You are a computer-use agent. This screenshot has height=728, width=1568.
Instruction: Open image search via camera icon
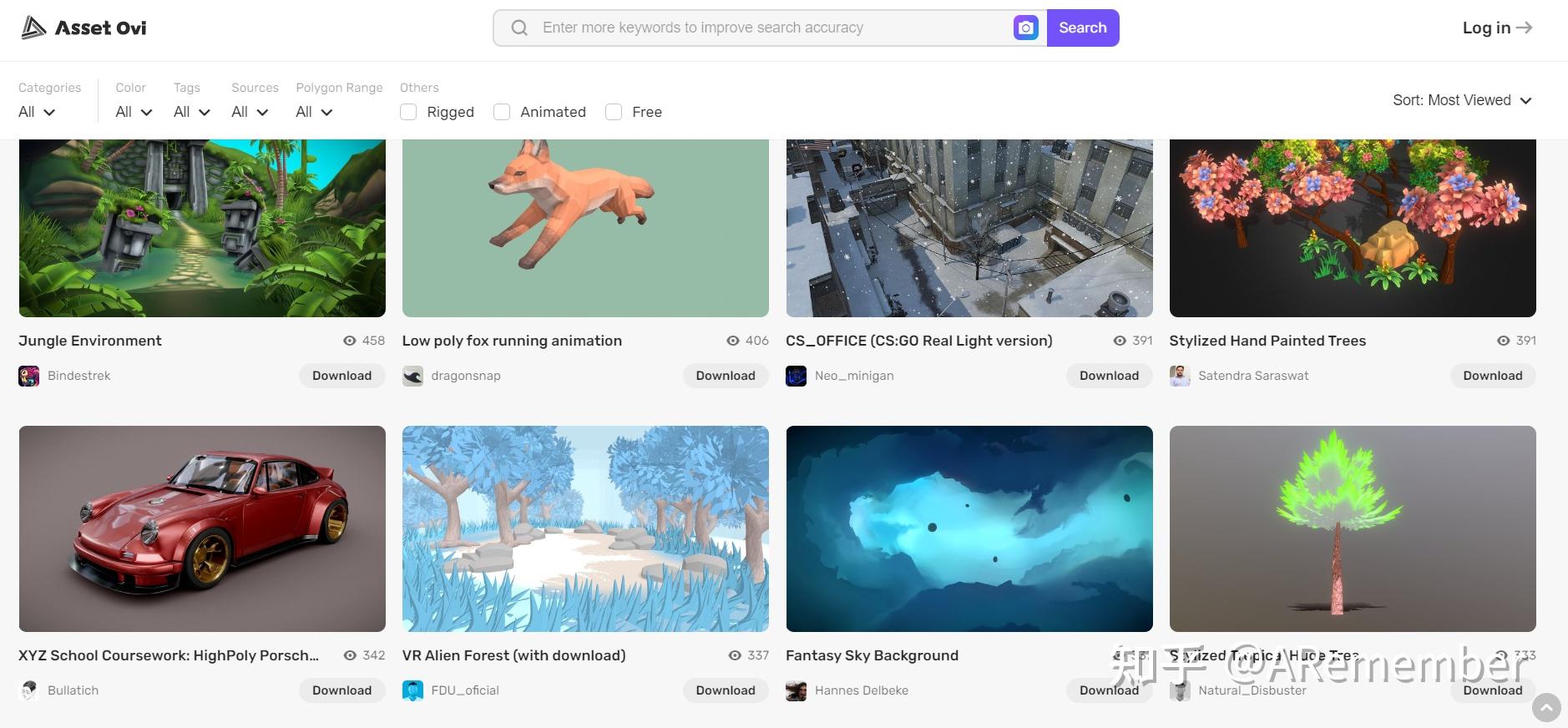1026,28
